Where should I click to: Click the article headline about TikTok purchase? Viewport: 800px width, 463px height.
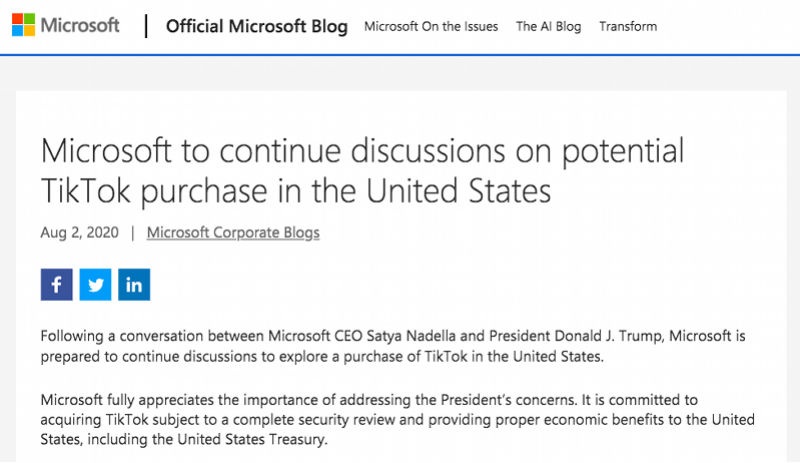[x=362, y=171]
